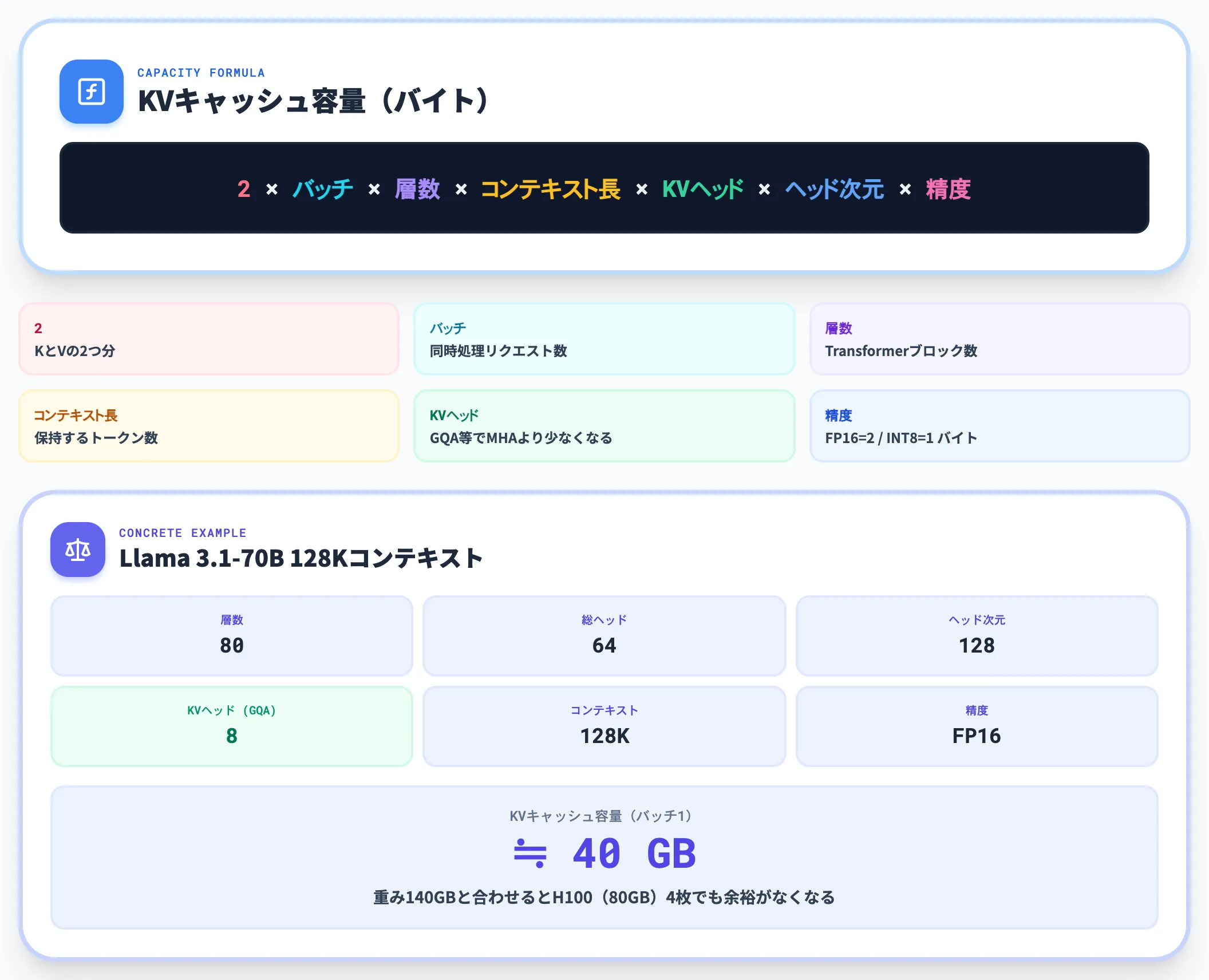Viewport: 1209px width, 980px height.
Task: Click the KVキャッシュ容量（バイト） heading
Action: click(x=314, y=101)
